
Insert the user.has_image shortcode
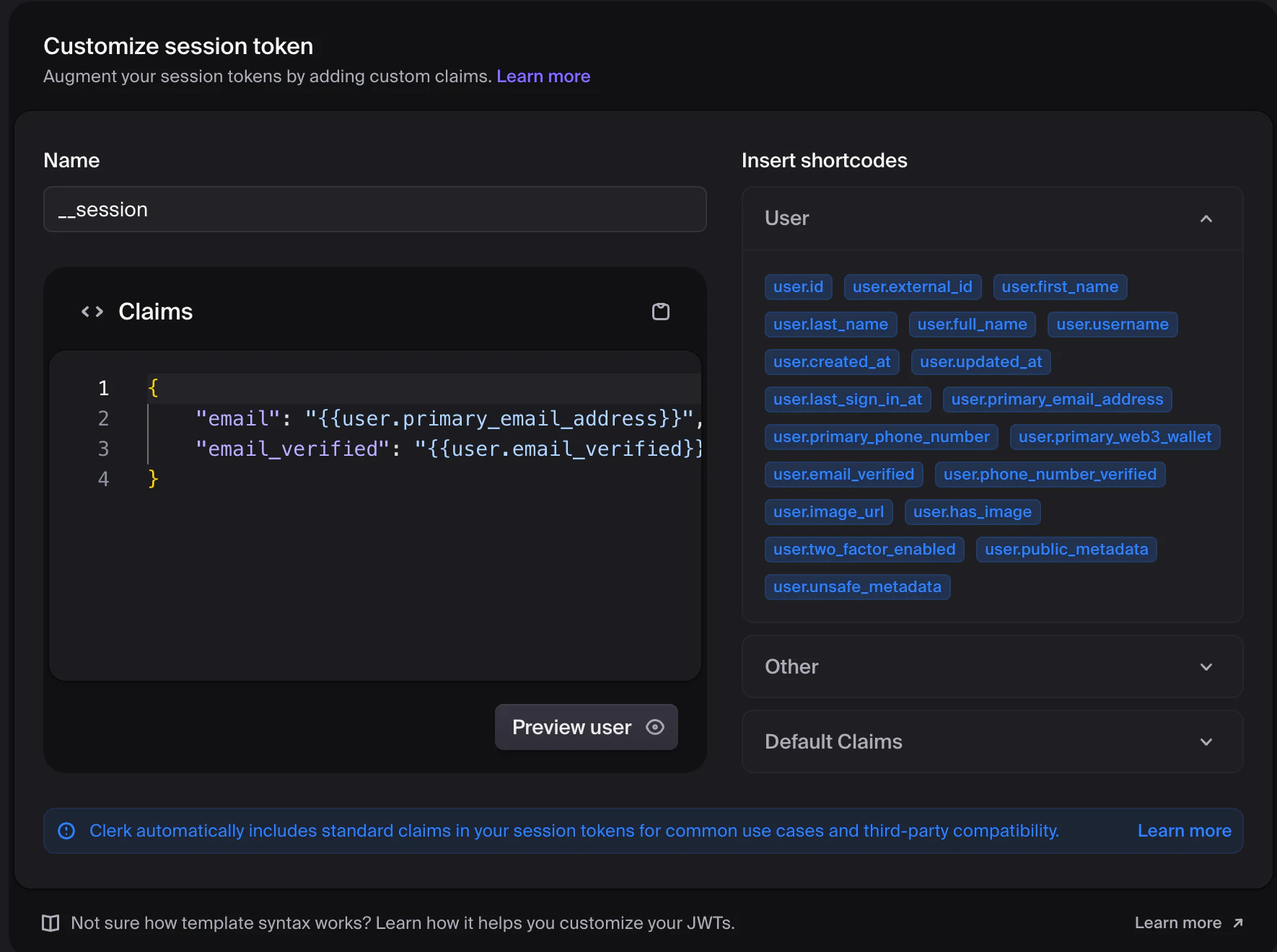coord(972,512)
